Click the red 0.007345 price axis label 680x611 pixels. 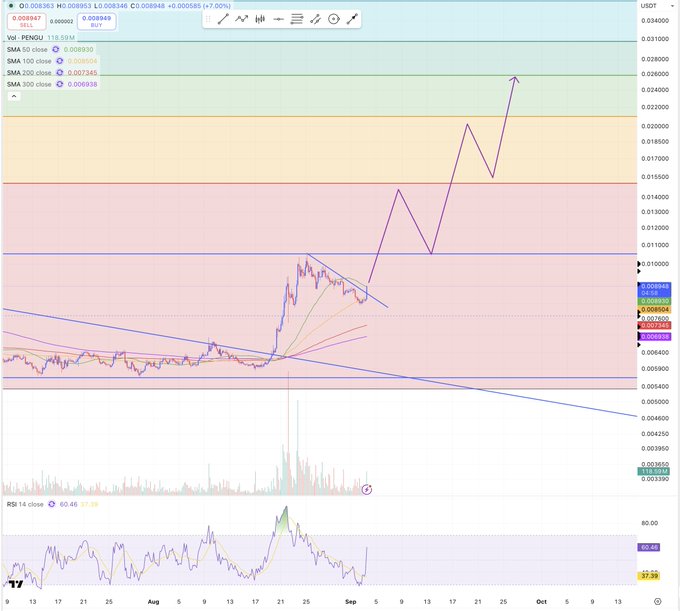(x=655, y=325)
